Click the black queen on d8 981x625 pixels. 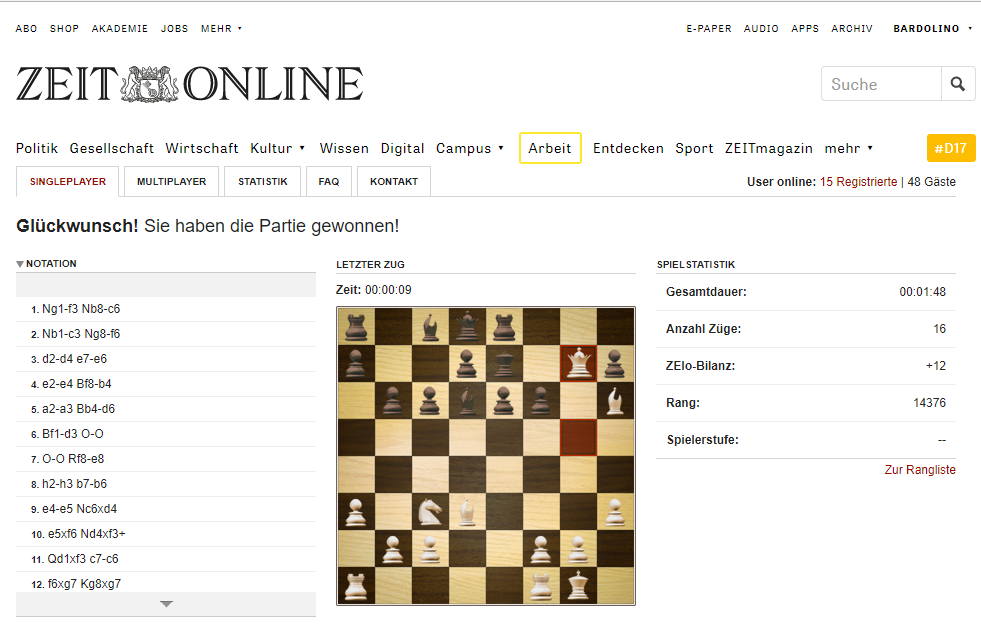pyautogui.click(x=468, y=326)
